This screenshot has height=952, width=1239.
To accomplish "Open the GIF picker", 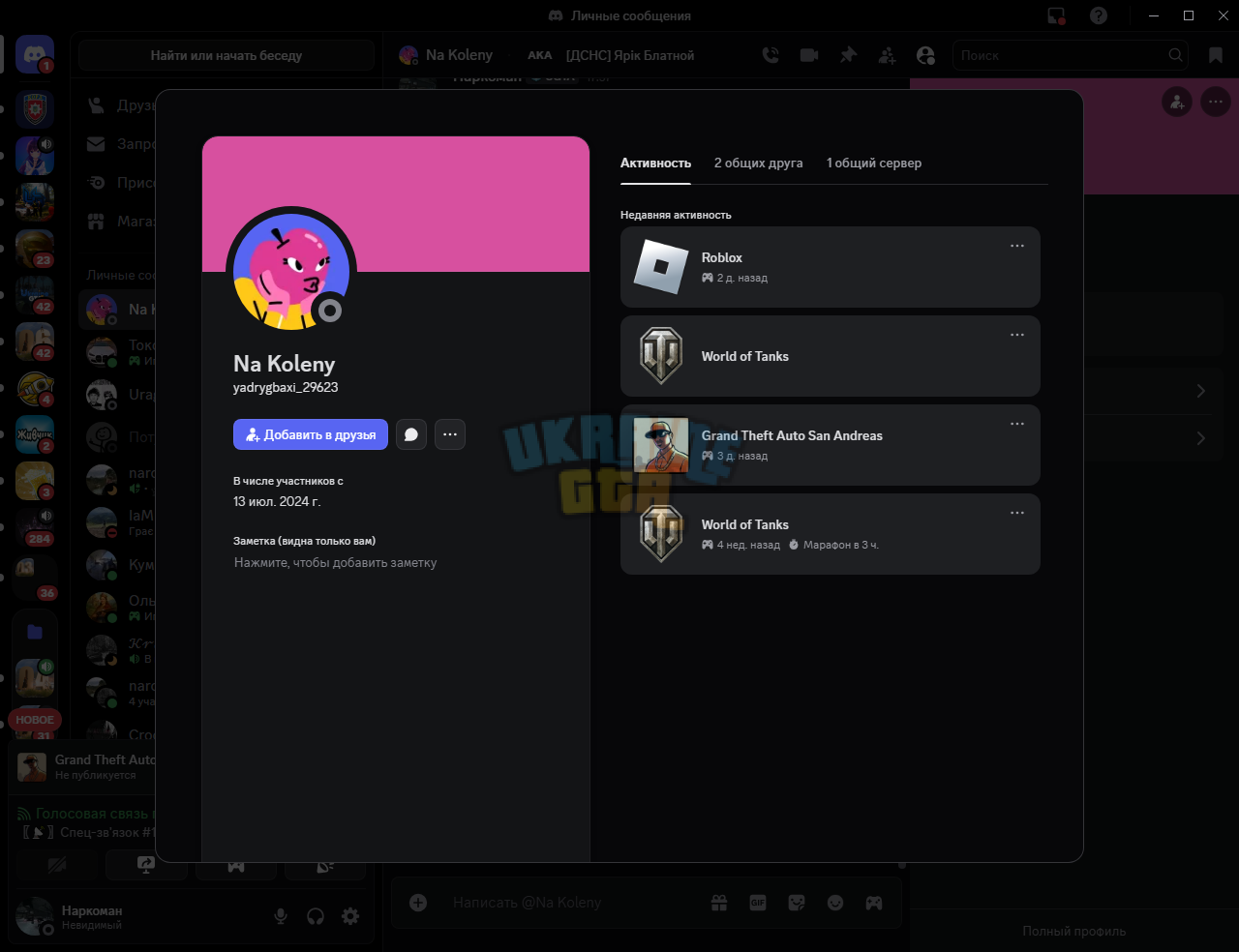I will tap(758, 903).
